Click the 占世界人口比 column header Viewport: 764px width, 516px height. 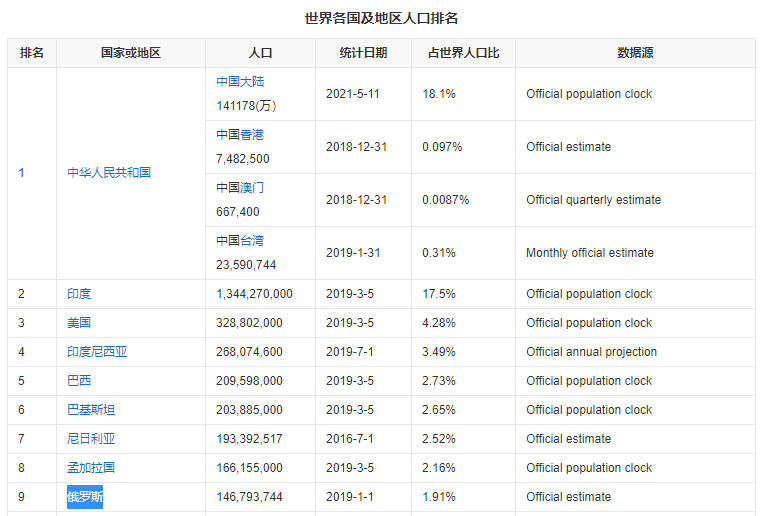click(x=464, y=53)
